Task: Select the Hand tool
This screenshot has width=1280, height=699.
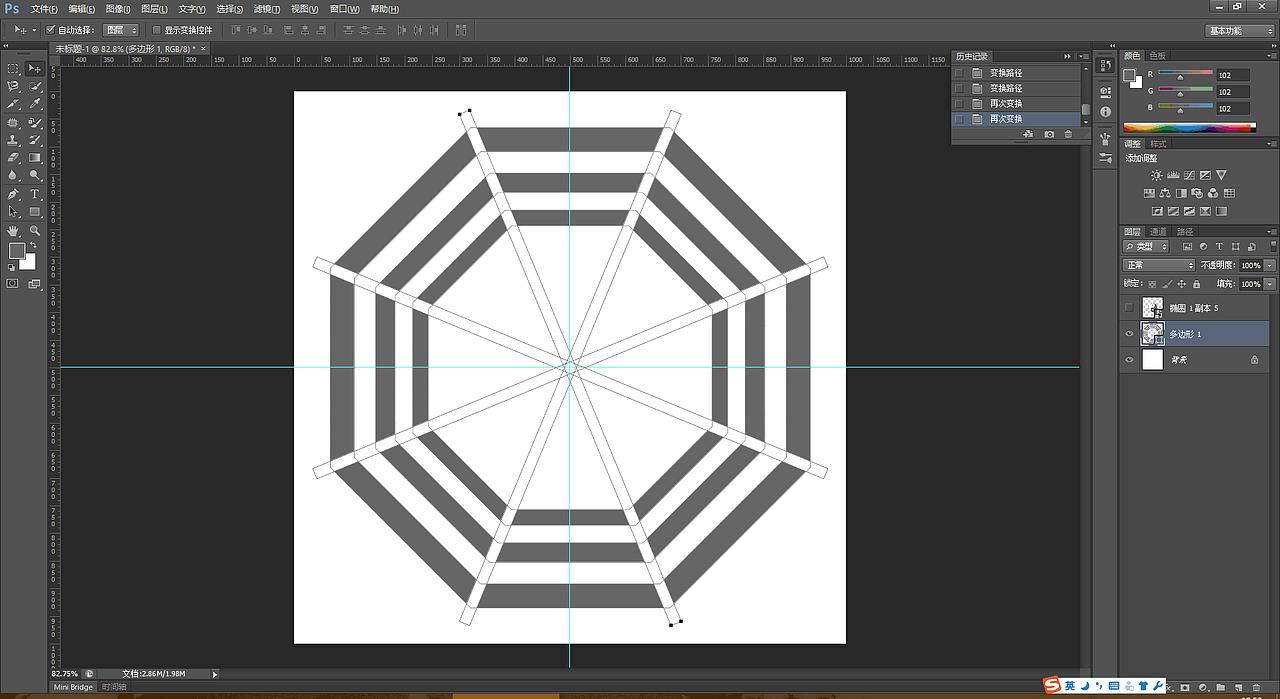Action: [x=13, y=230]
